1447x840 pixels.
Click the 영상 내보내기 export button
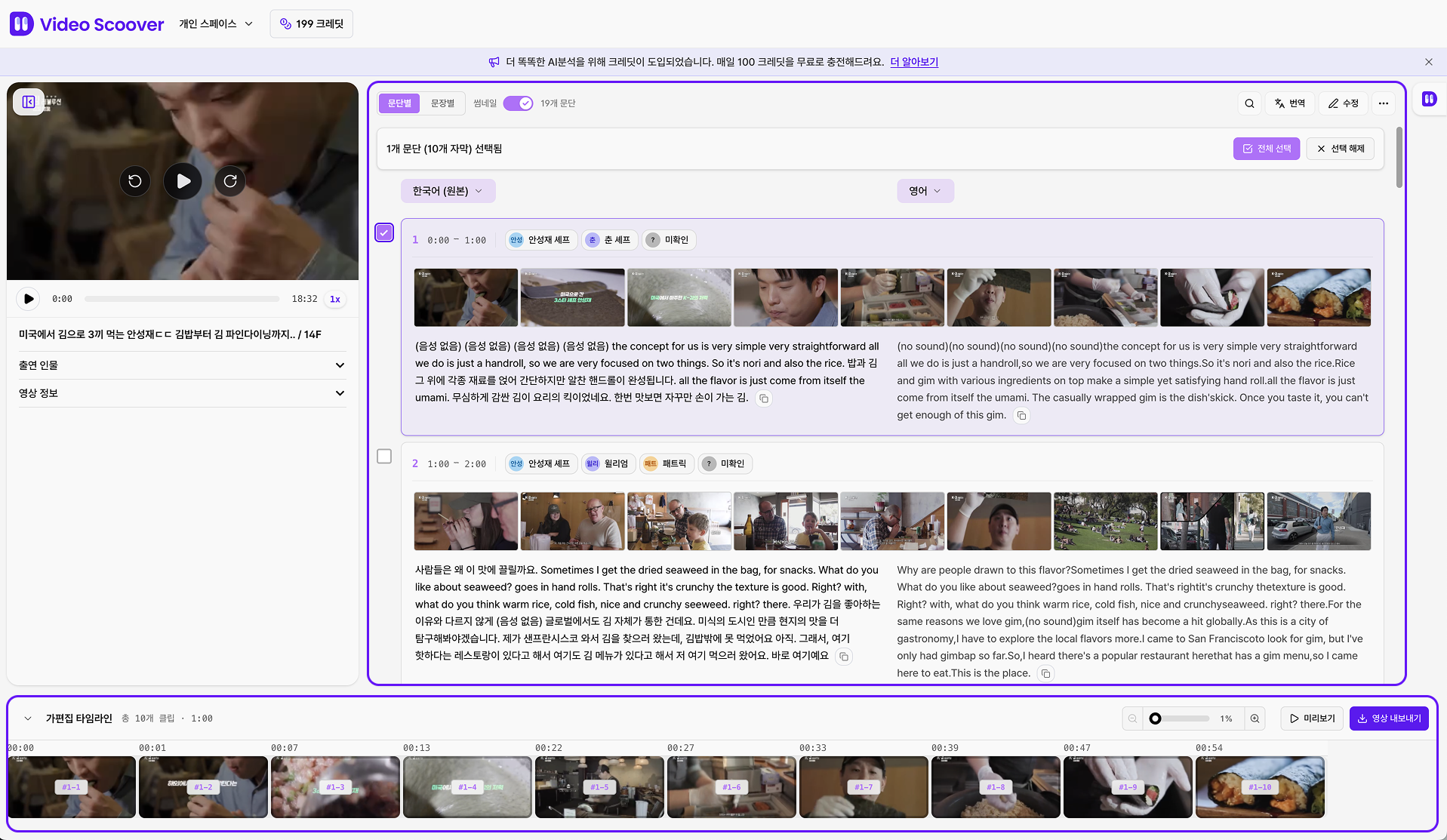[1388, 718]
